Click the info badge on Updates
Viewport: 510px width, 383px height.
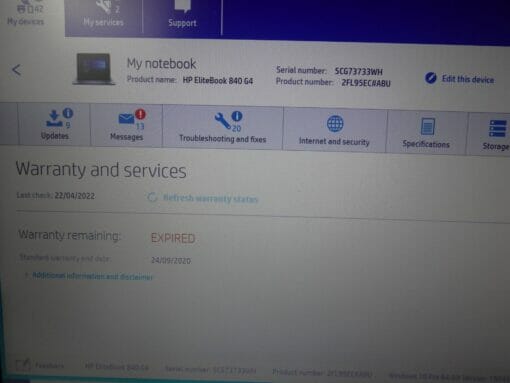pos(68,113)
